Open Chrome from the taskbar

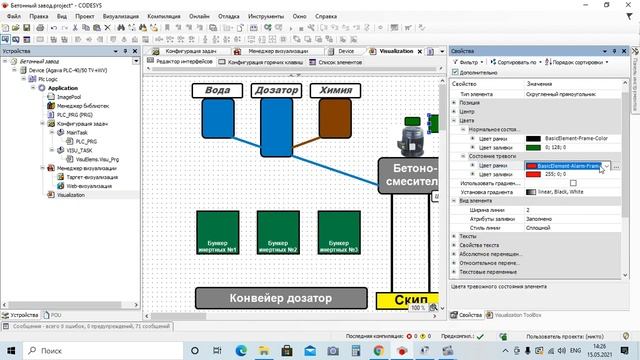coord(379,350)
